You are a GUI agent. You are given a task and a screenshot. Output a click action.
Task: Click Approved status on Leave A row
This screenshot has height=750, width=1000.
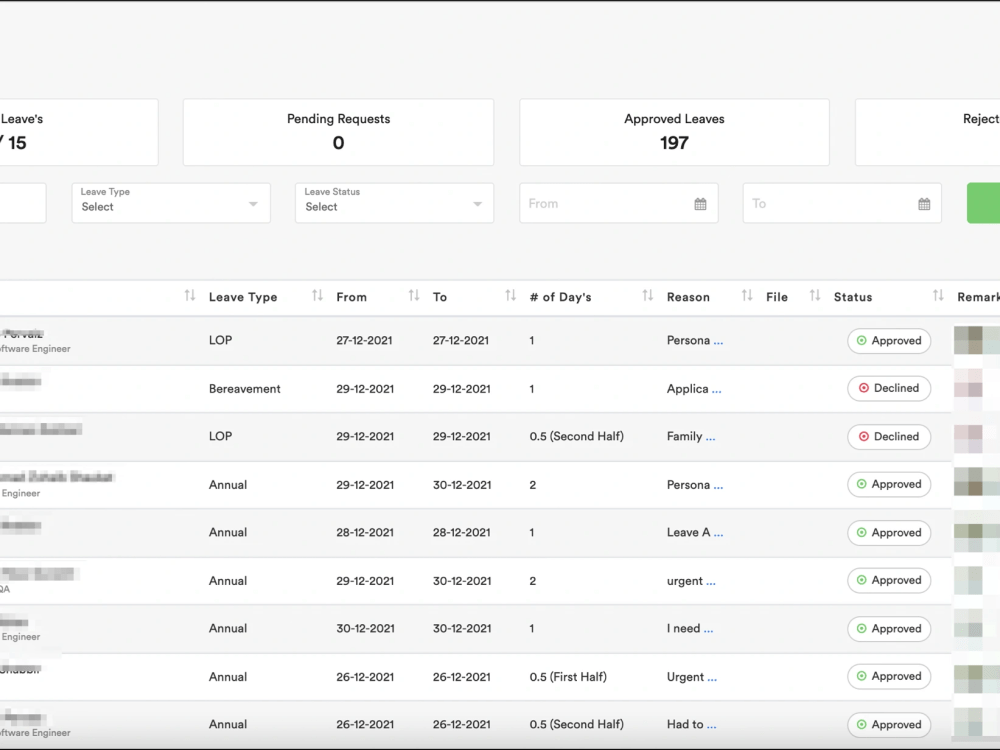point(889,533)
